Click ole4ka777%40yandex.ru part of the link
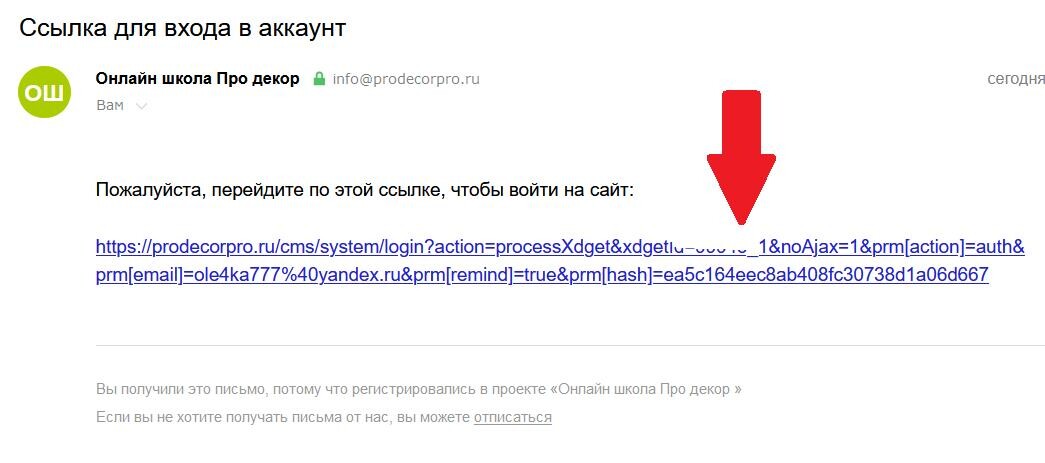This screenshot has height=463, width=1045. pyautogui.click(x=290, y=274)
